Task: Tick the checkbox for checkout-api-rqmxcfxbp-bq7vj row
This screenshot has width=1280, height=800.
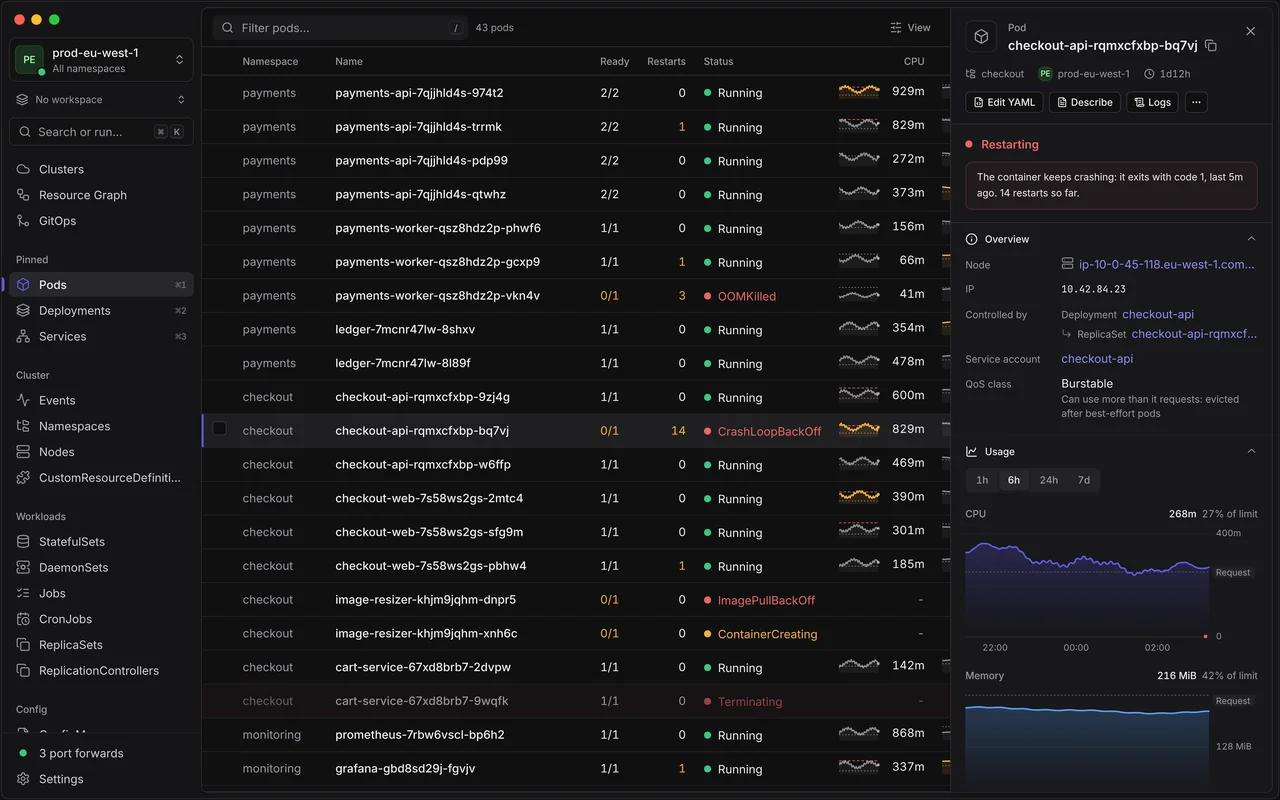Action: [x=220, y=430]
